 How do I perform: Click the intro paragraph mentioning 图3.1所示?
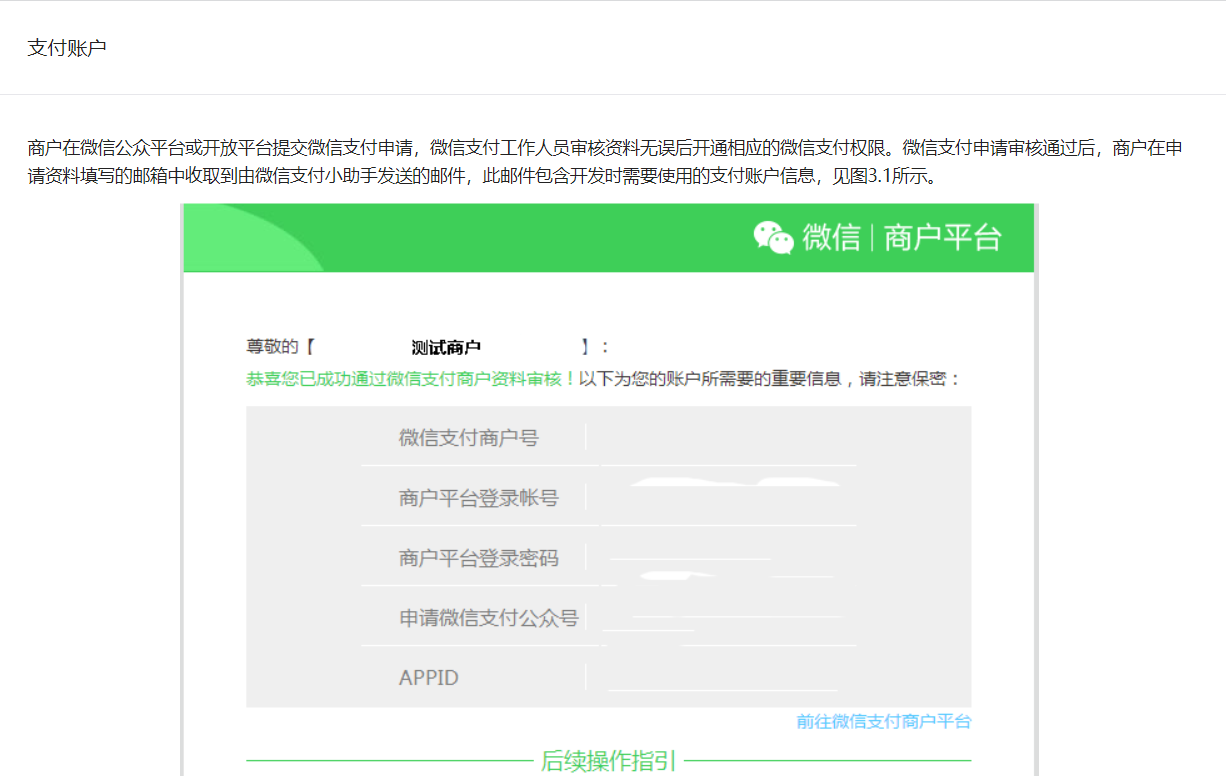606,161
